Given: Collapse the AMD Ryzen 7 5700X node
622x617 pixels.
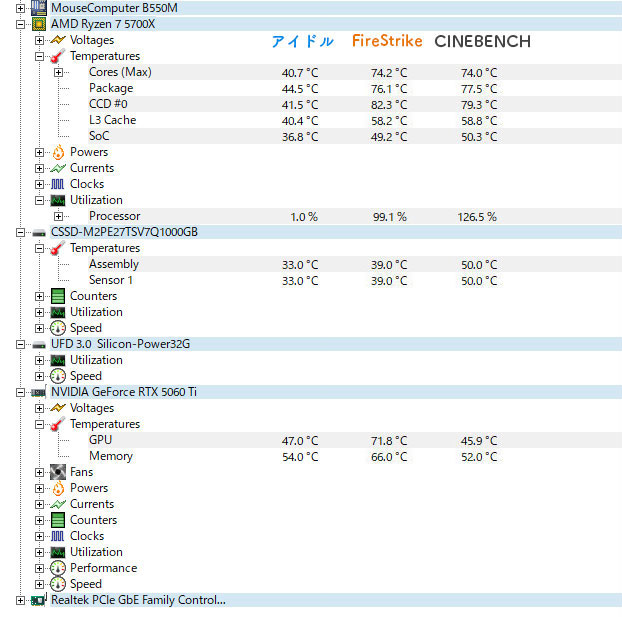Looking at the screenshot, I should coord(20,24).
